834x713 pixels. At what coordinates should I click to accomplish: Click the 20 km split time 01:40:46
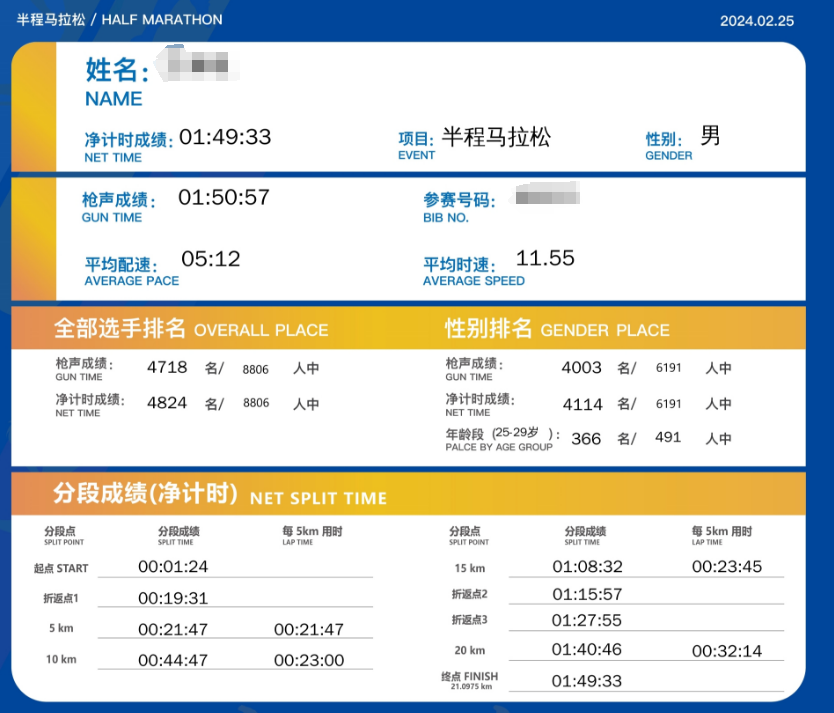coord(587,650)
